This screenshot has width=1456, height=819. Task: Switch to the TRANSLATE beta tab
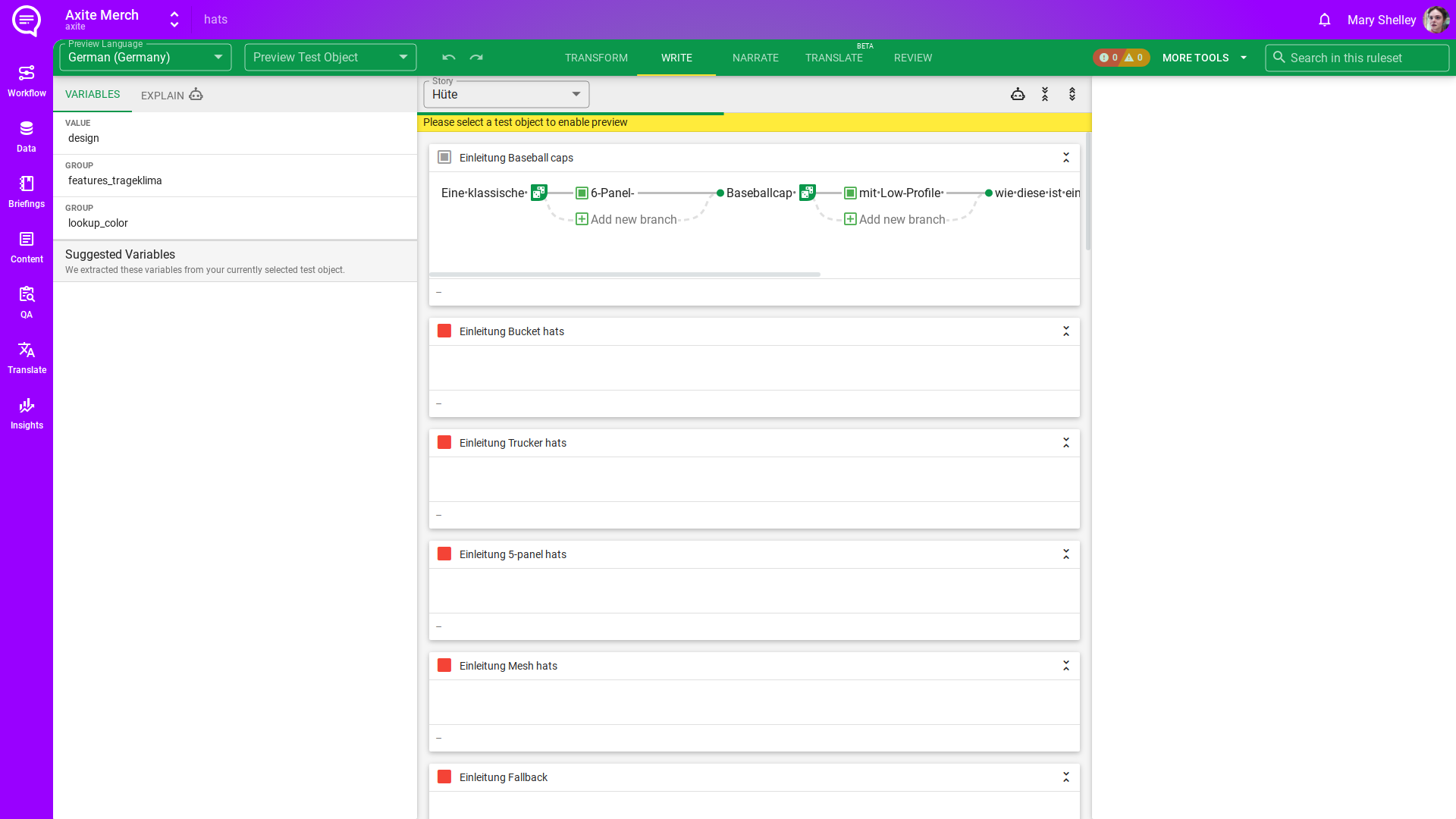click(834, 58)
